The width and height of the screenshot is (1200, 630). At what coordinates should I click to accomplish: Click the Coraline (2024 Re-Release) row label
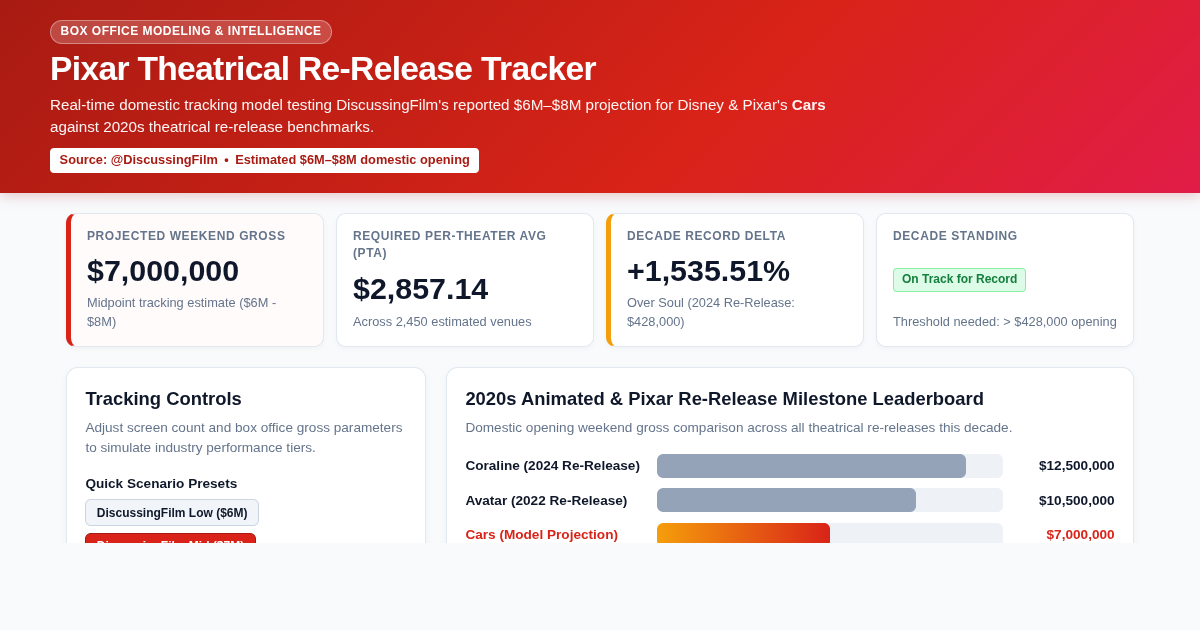(x=553, y=466)
